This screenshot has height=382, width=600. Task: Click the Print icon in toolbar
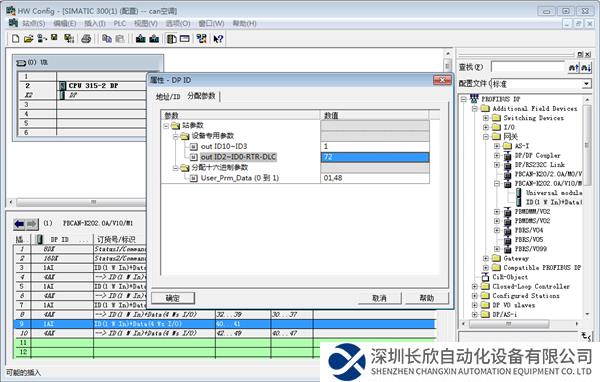86,39
